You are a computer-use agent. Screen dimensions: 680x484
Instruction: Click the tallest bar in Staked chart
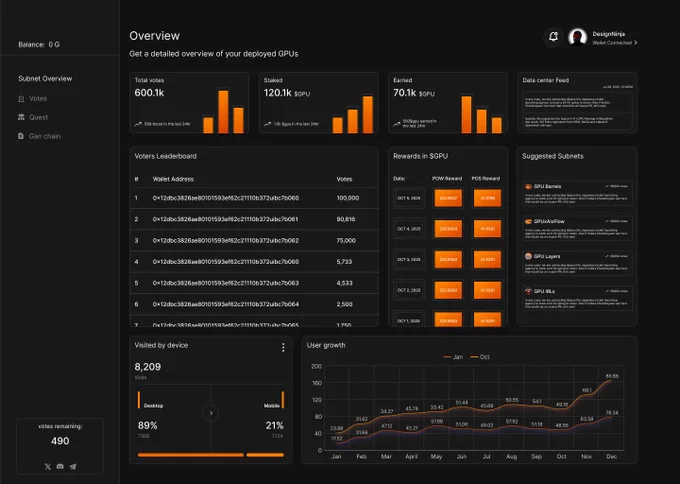pyautogui.click(x=368, y=114)
